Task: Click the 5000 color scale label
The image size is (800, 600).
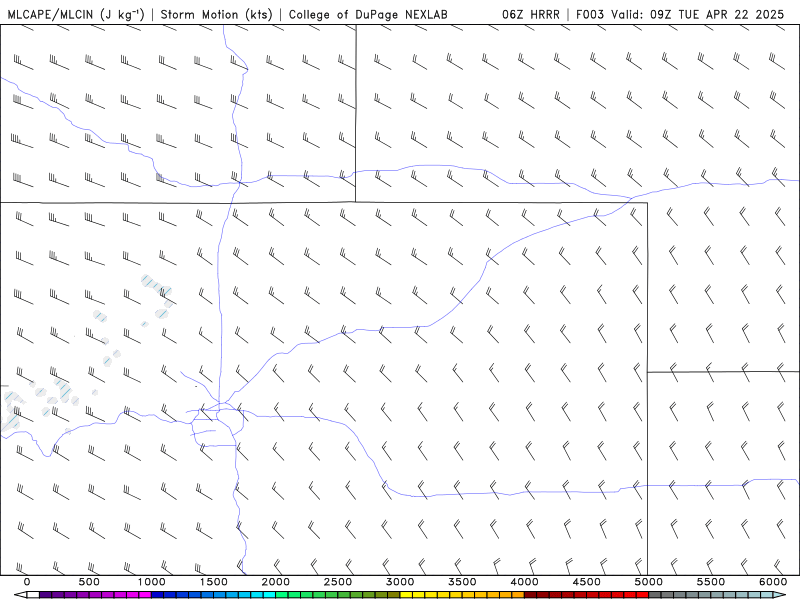Action: [649, 582]
